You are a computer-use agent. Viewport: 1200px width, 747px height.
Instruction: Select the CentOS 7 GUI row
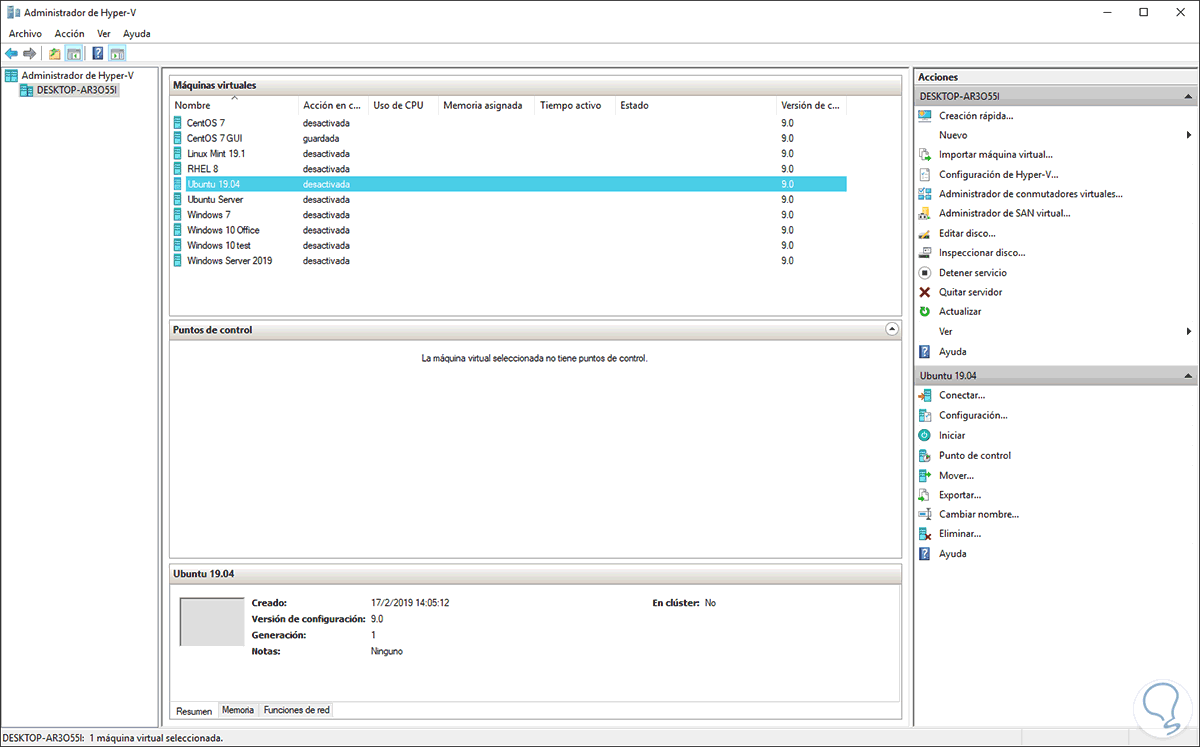pyautogui.click(x=508, y=138)
